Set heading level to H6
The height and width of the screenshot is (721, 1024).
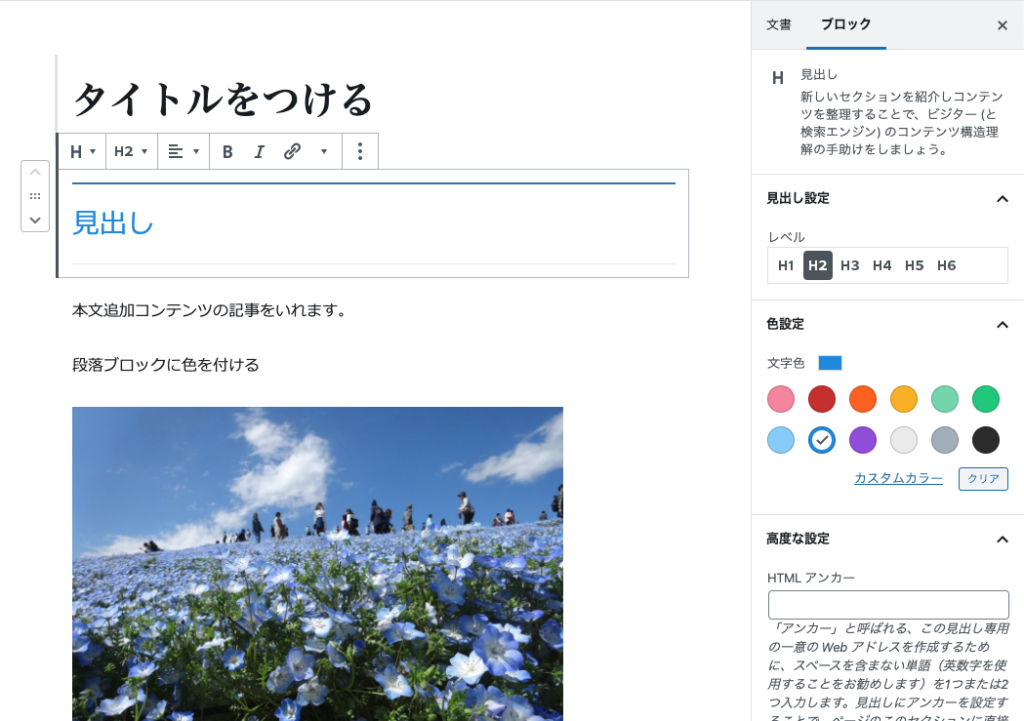pyautogui.click(x=946, y=266)
